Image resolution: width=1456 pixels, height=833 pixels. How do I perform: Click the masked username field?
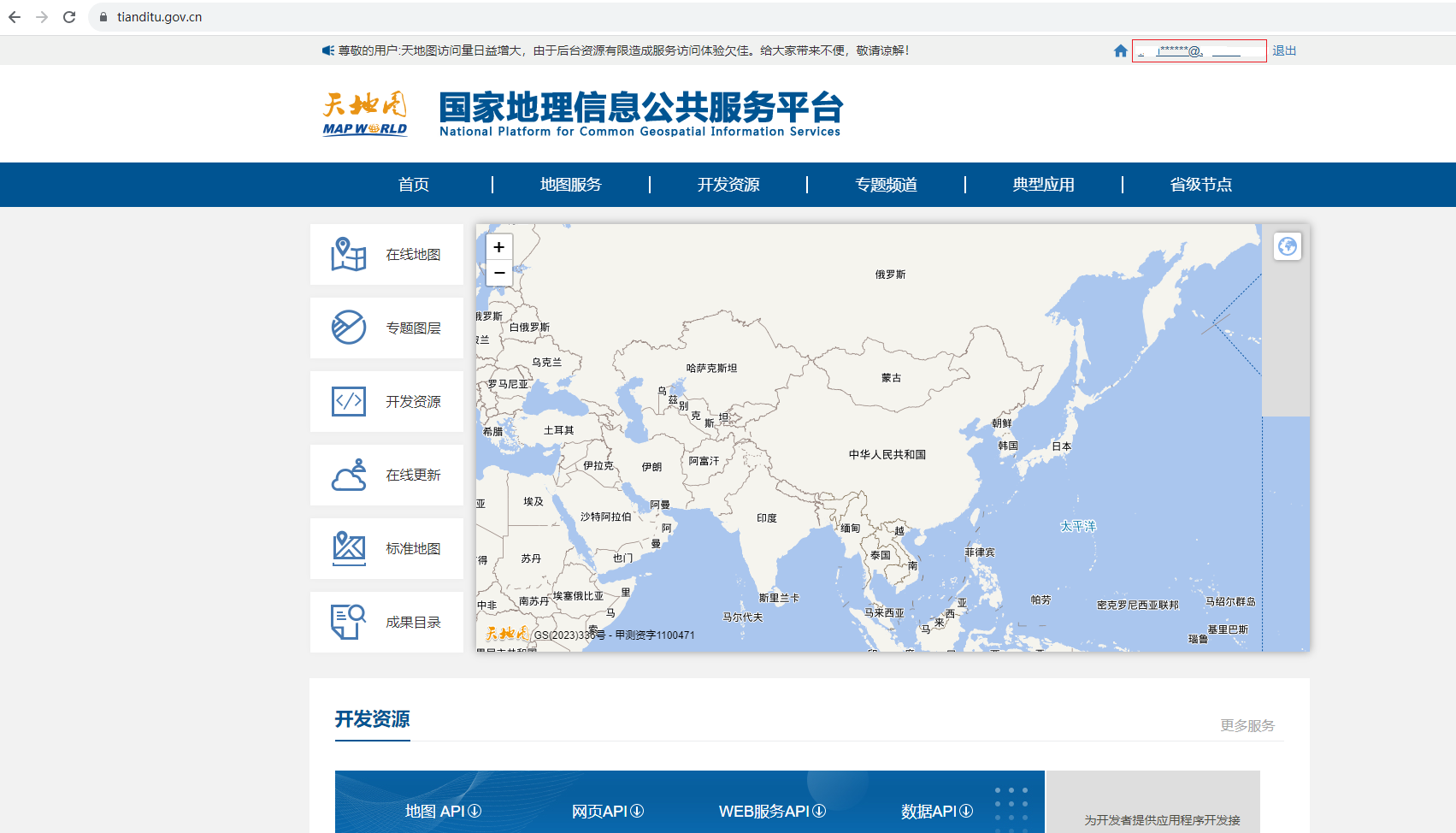[x=1200, y=50]
